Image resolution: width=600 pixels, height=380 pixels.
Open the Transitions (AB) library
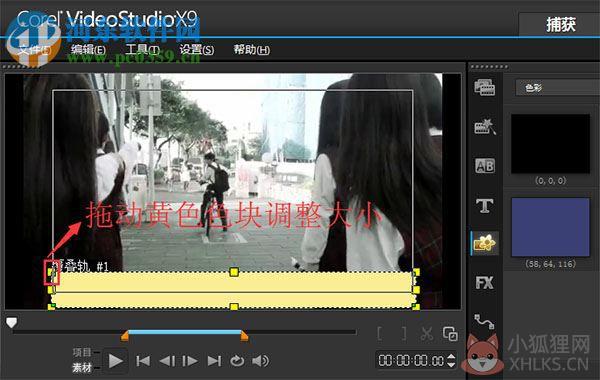(x=485, y=166)
